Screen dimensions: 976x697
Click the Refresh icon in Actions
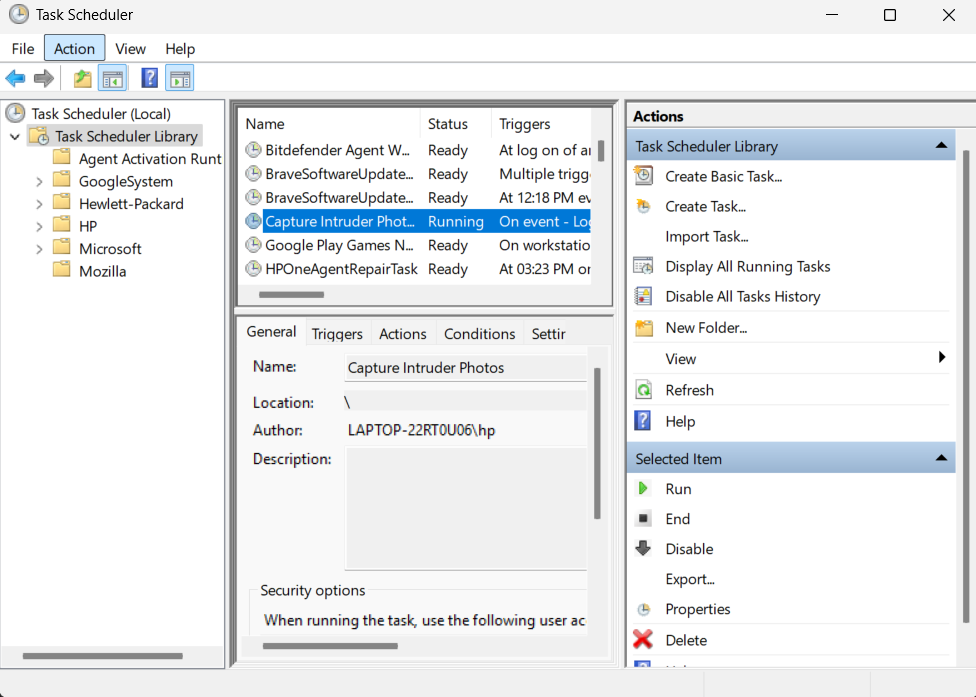coord(644,390)
